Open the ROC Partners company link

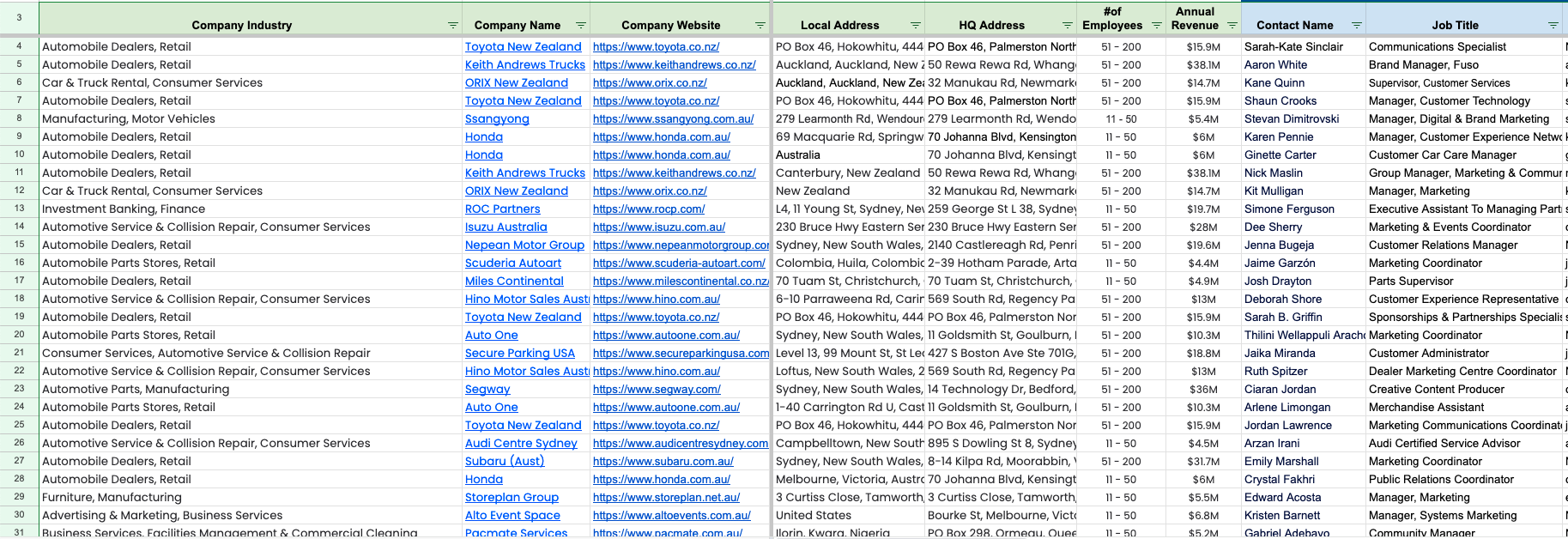(503, 209)
